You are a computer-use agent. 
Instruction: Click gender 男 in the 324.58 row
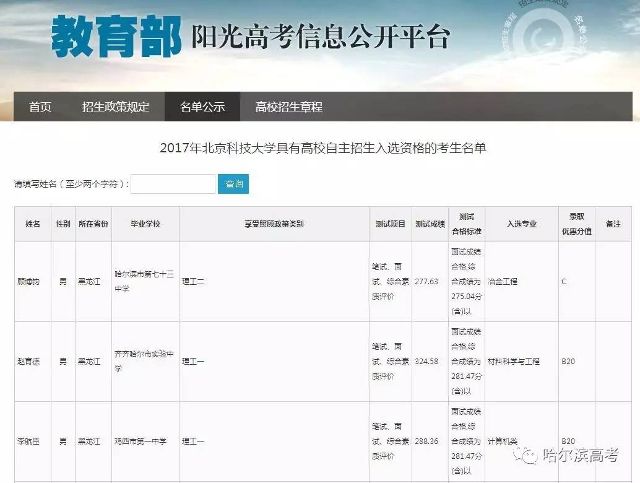[63, 361]
